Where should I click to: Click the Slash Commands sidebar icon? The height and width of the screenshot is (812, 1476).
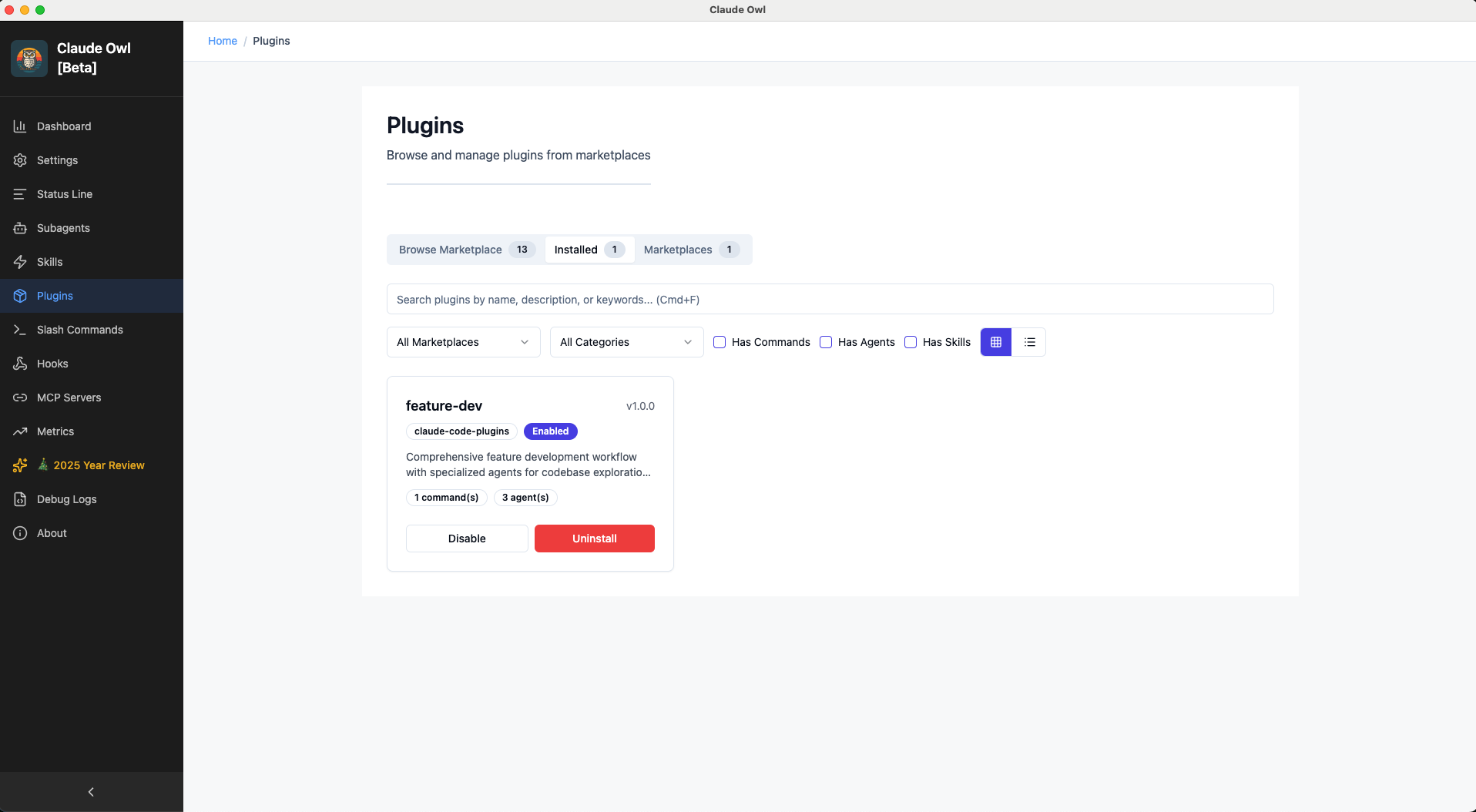tap(19, 330)
